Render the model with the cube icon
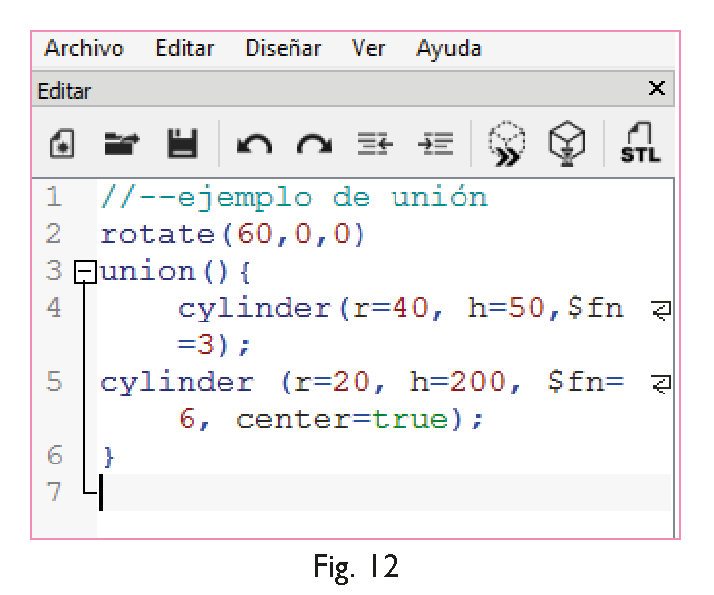714x595 pixels. (565, 145)
